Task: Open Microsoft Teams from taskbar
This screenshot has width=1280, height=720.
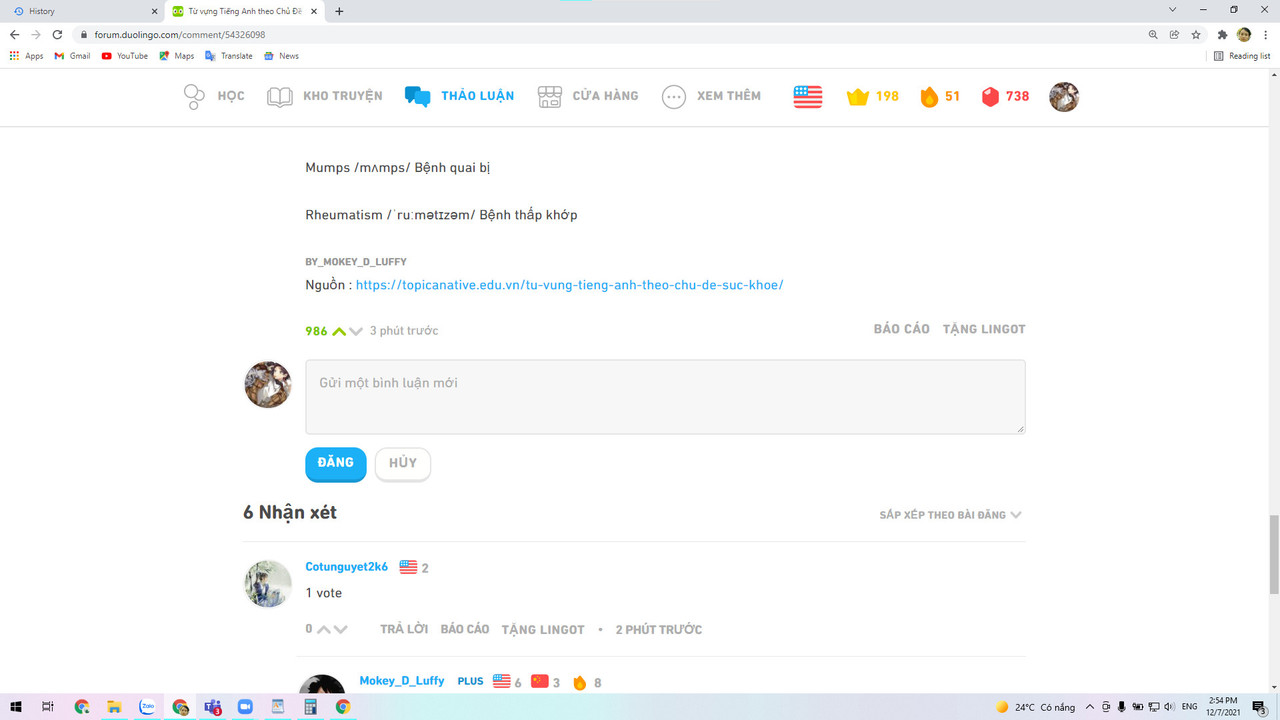Action: [212, 707]
